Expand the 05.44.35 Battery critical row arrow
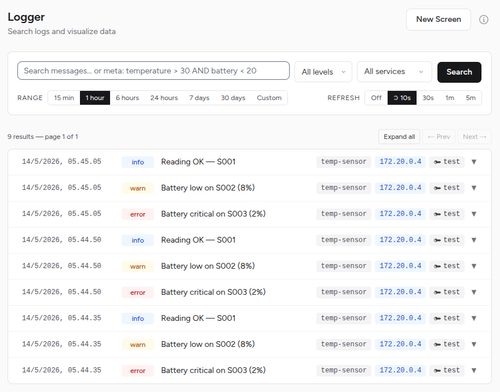This screenshot has height=392, width=500. [474, 370]
